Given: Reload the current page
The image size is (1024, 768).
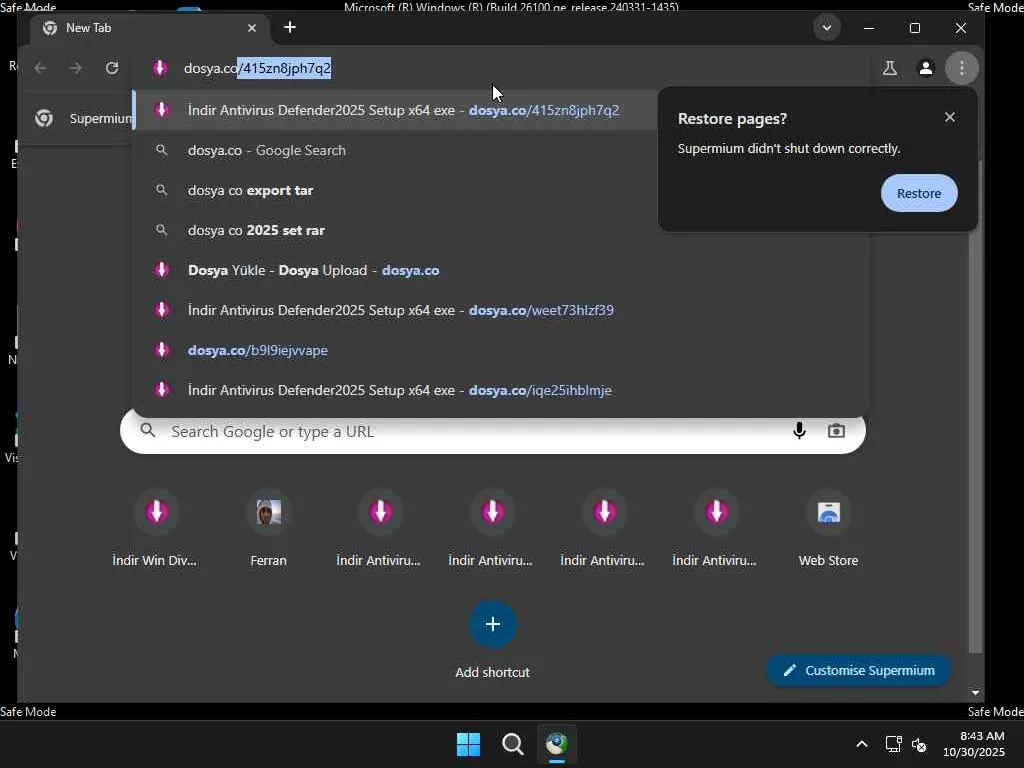Looking at the screenshot, I should 112,68.
